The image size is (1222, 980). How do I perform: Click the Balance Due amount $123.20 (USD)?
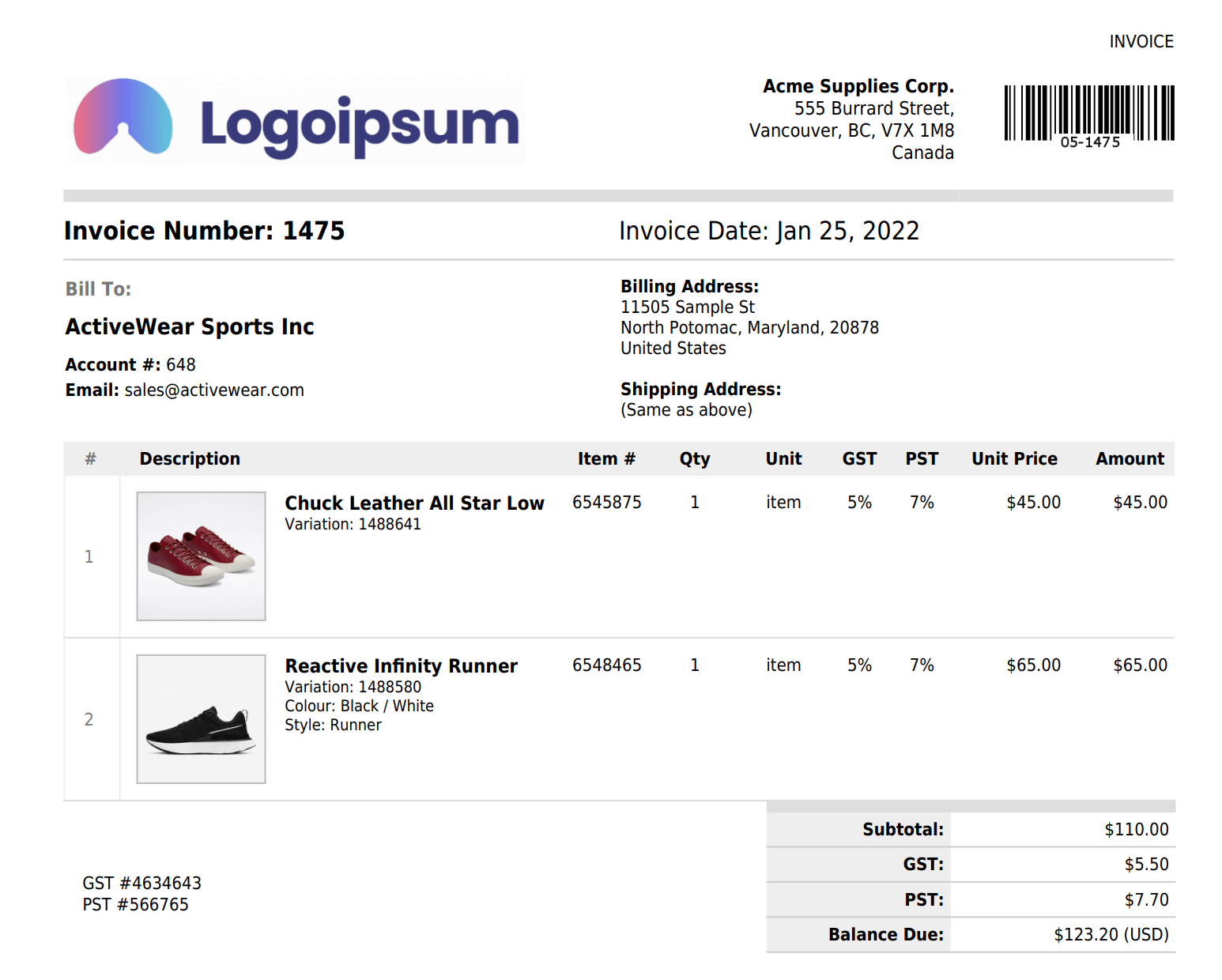pyautogui.click(x=1111, y=935)
